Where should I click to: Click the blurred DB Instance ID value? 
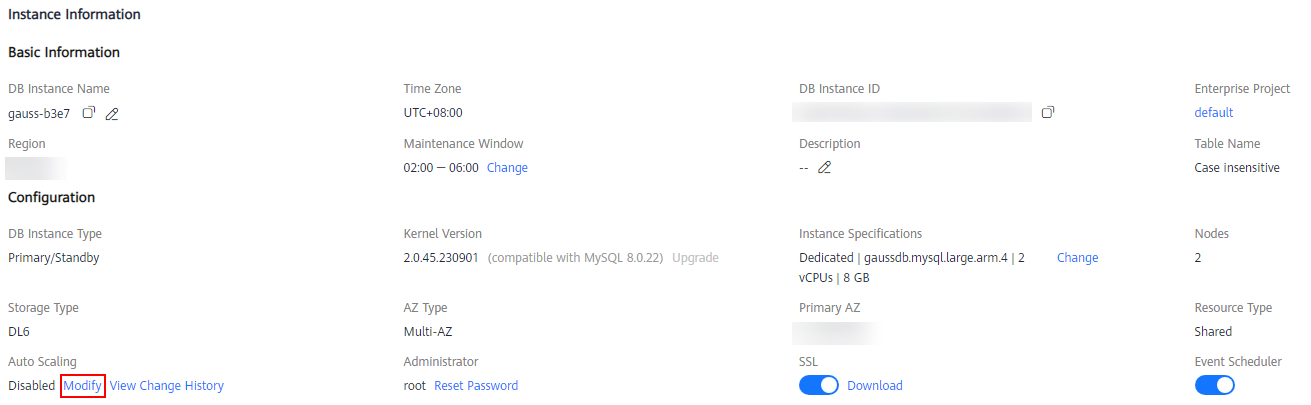(912, 112)
